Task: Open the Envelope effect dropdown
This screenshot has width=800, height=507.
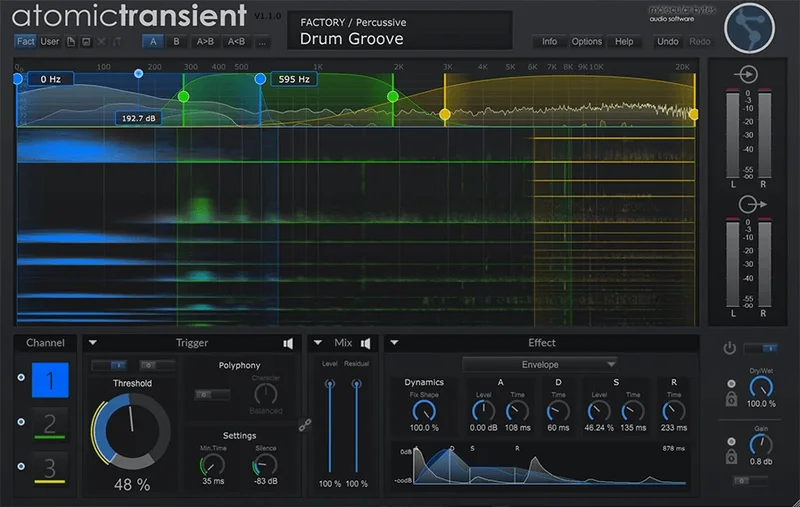Action: click(x=540, y=365)
